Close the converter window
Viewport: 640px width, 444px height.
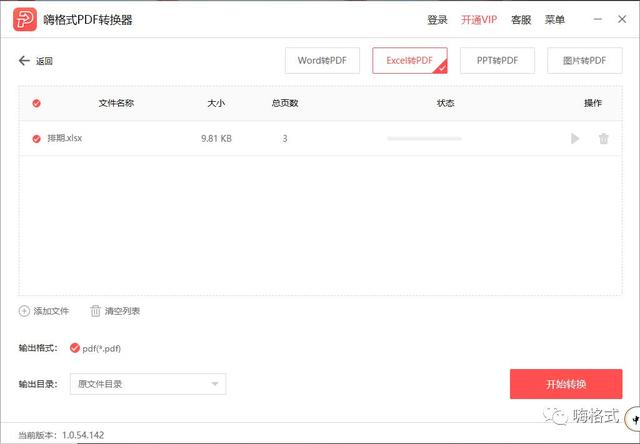(x=622, y=19)
